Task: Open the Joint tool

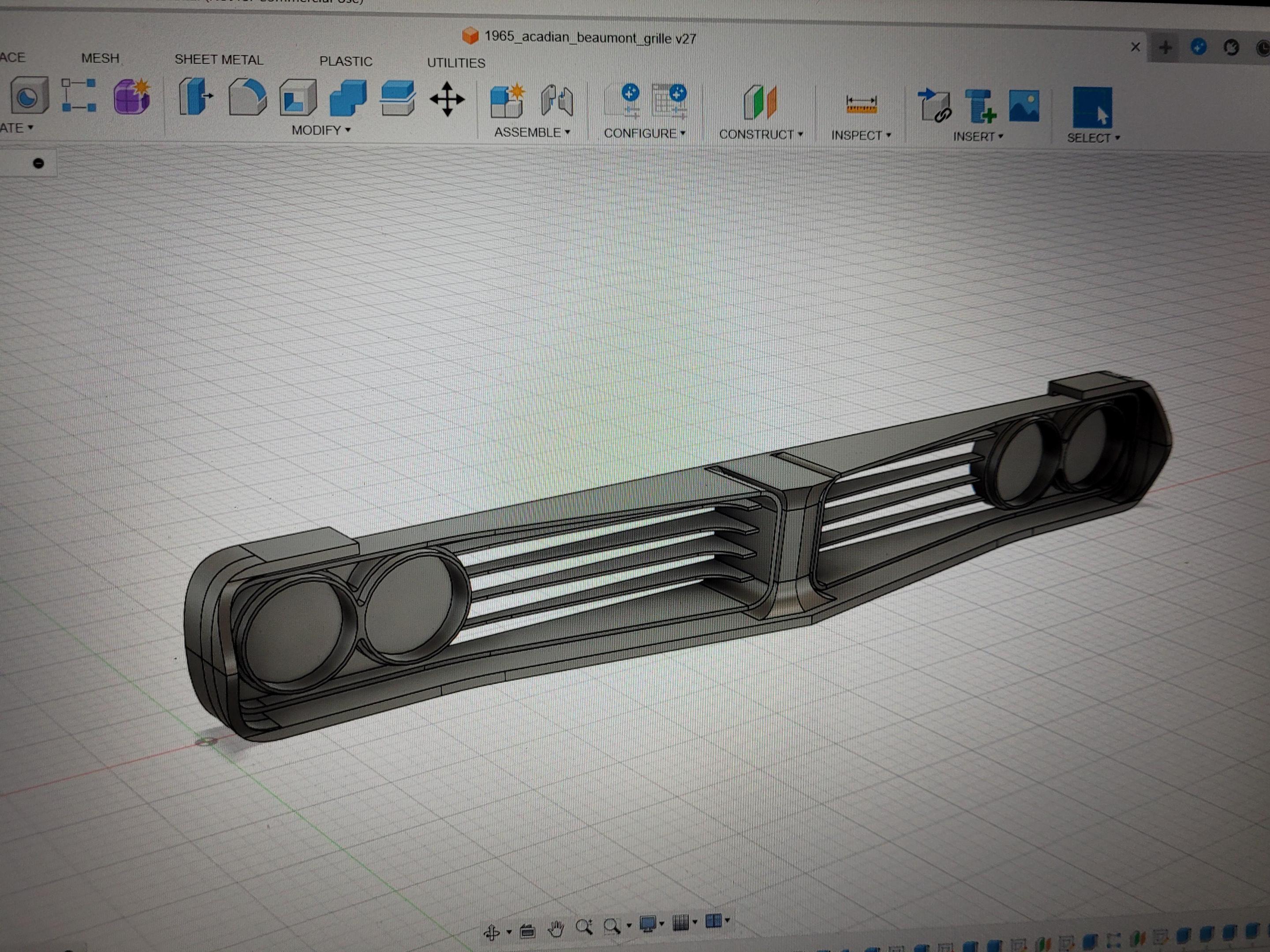Action: 557,101
